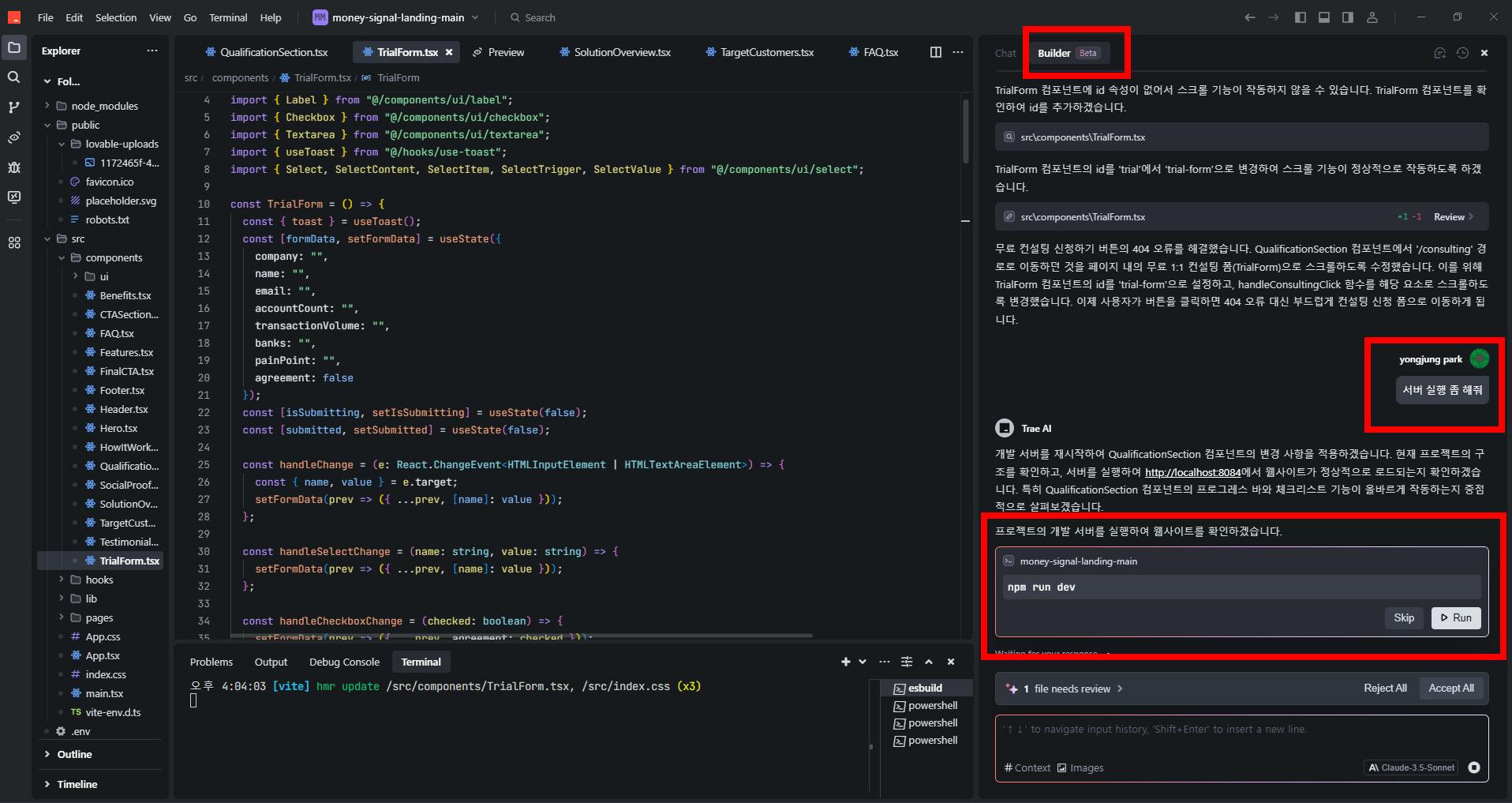Click the editor vertical scrollbar
Screen dimensions: 1512x803
[965, 132]
